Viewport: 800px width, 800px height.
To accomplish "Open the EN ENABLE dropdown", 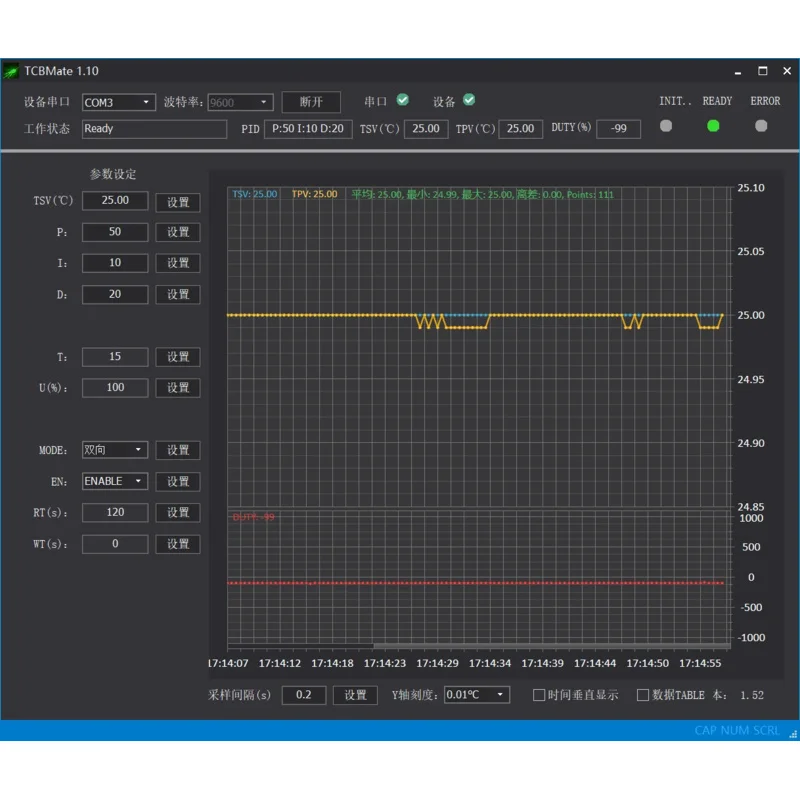I will (x=114, y=481).
